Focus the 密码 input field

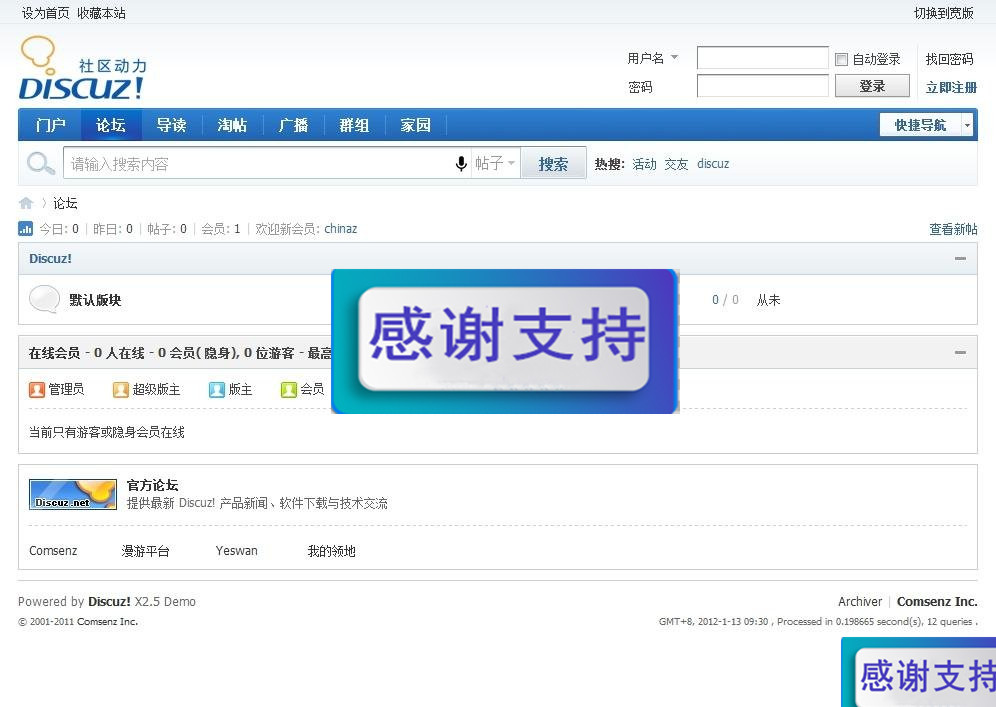click(x=762, y=86)
